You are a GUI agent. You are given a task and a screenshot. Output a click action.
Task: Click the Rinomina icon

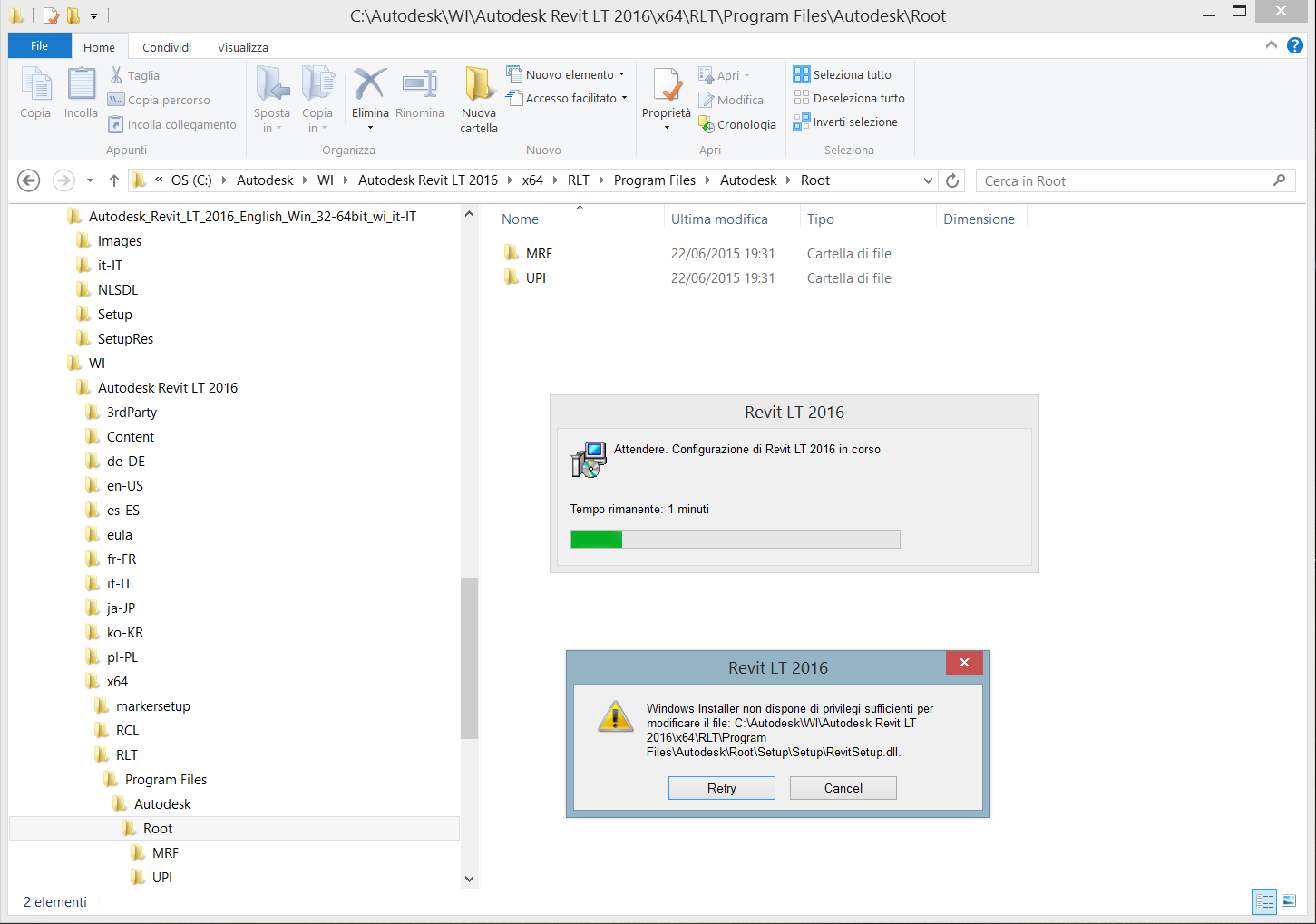pos(420,83)
